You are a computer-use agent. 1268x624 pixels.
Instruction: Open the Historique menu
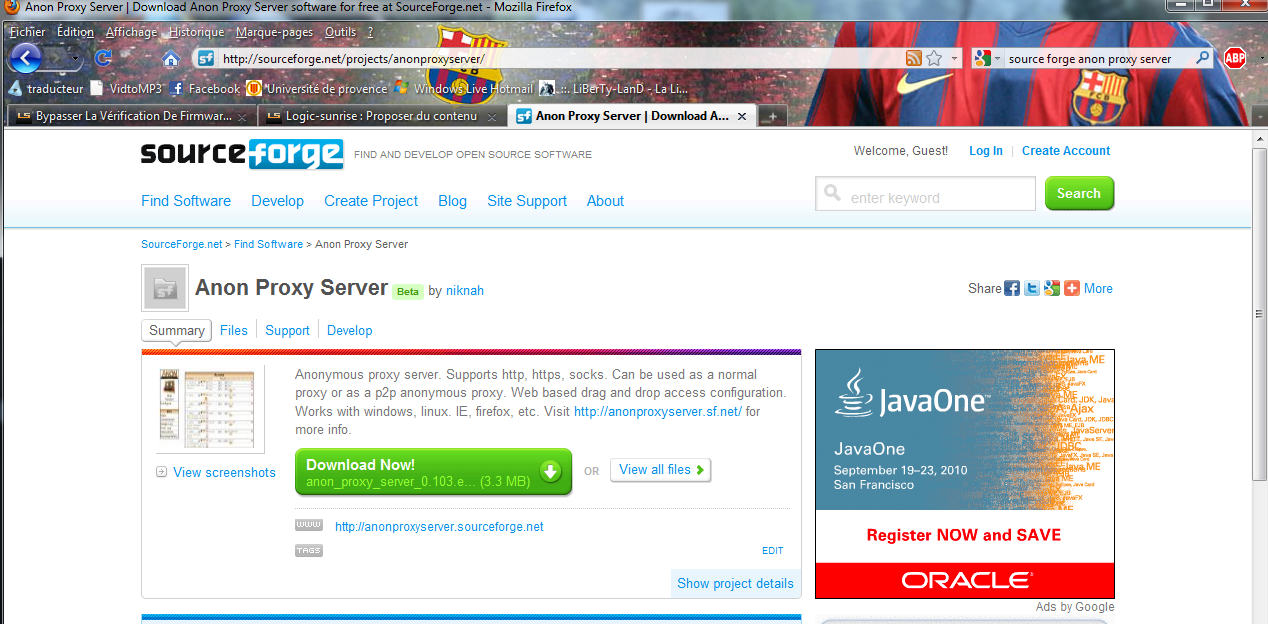196,32
